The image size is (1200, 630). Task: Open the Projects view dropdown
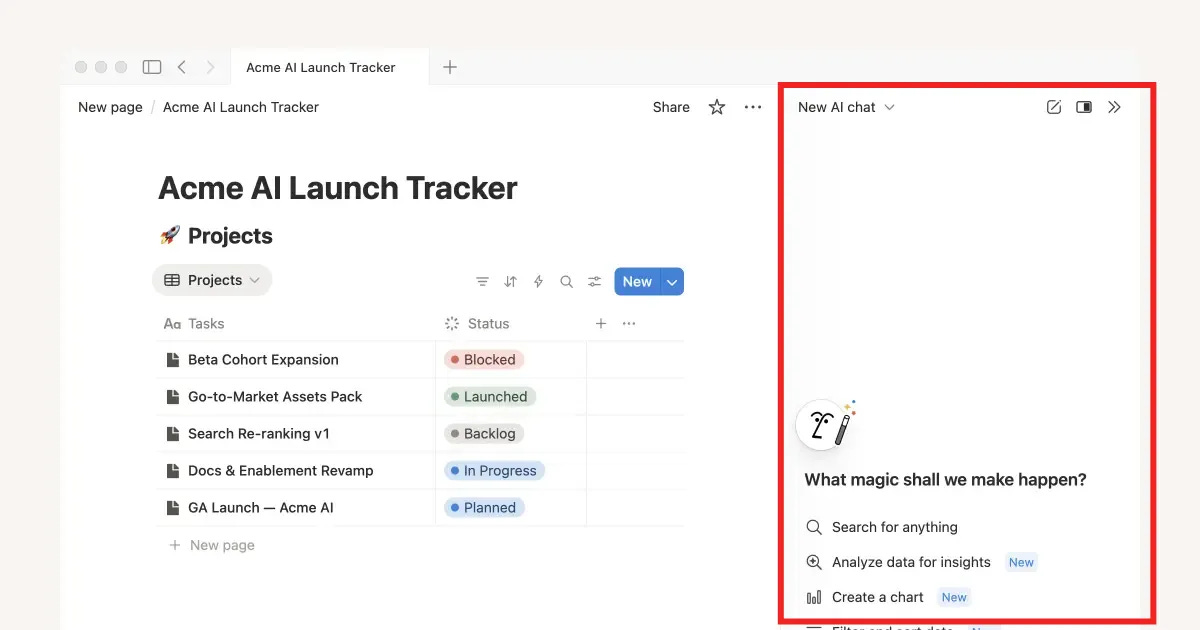[212, 281]
